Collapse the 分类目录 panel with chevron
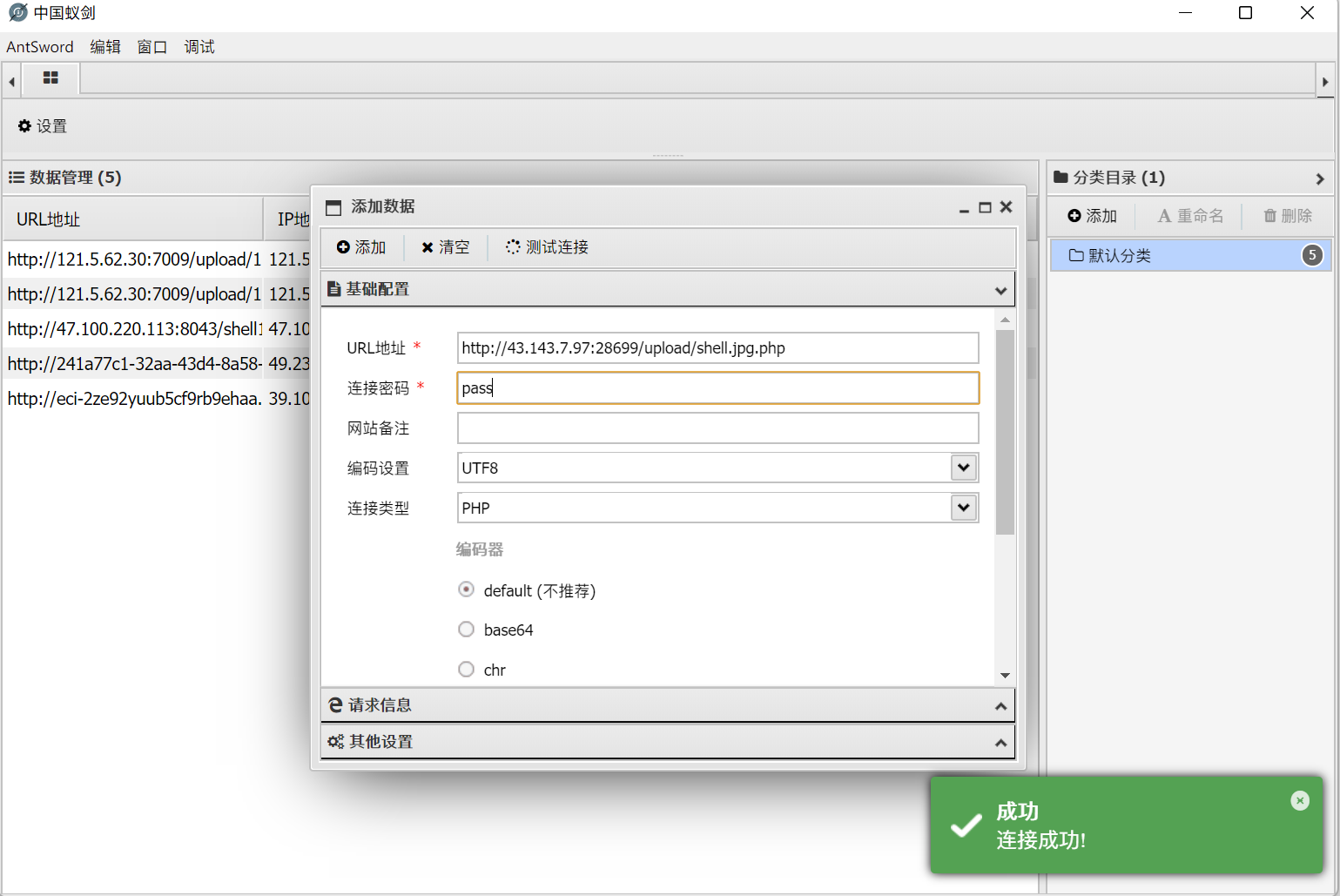This screenshot has width=1340, height=896. click(x=1320, y=179)
